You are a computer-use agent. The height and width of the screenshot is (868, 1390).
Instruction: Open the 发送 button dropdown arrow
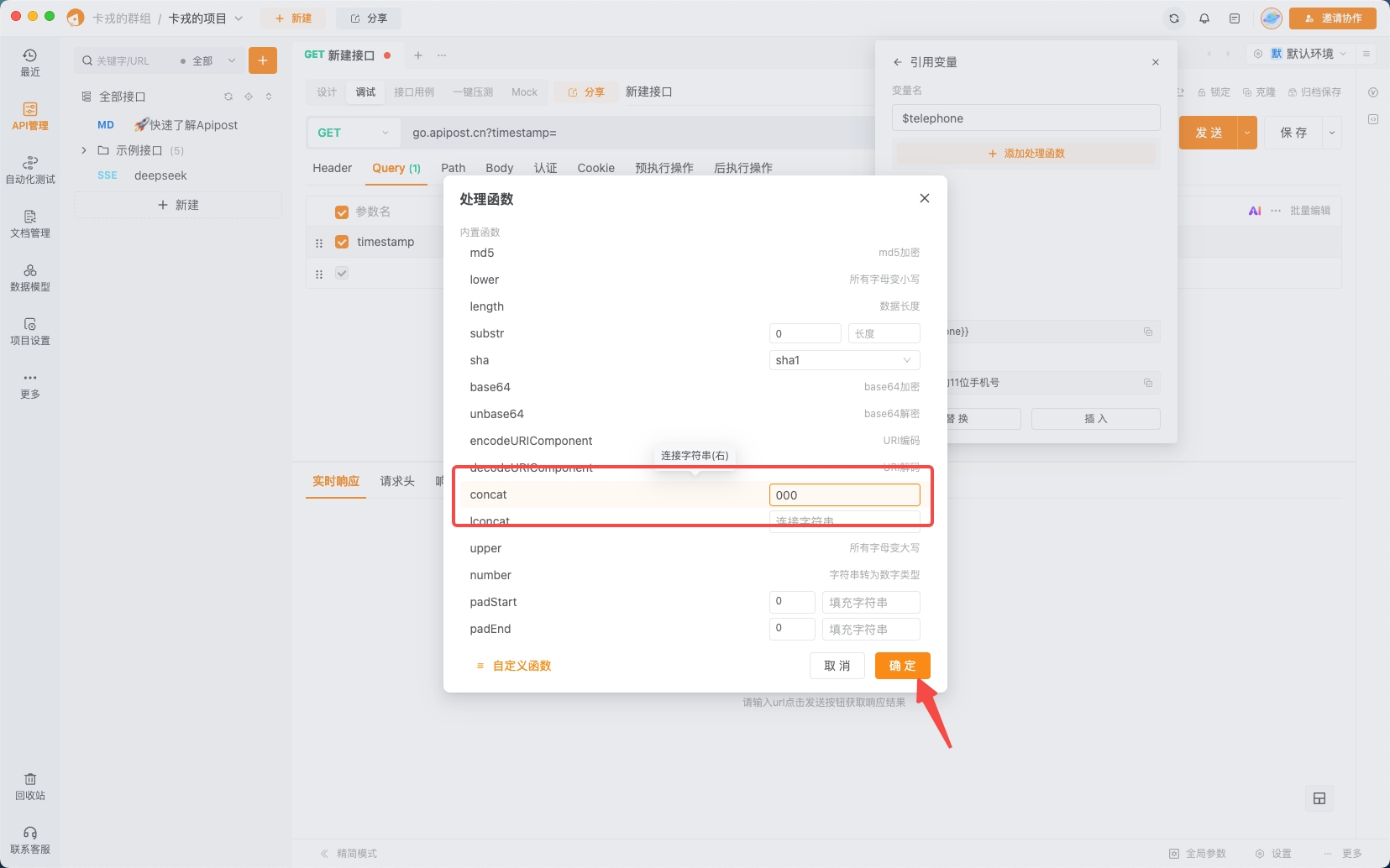pos(1247,133)
